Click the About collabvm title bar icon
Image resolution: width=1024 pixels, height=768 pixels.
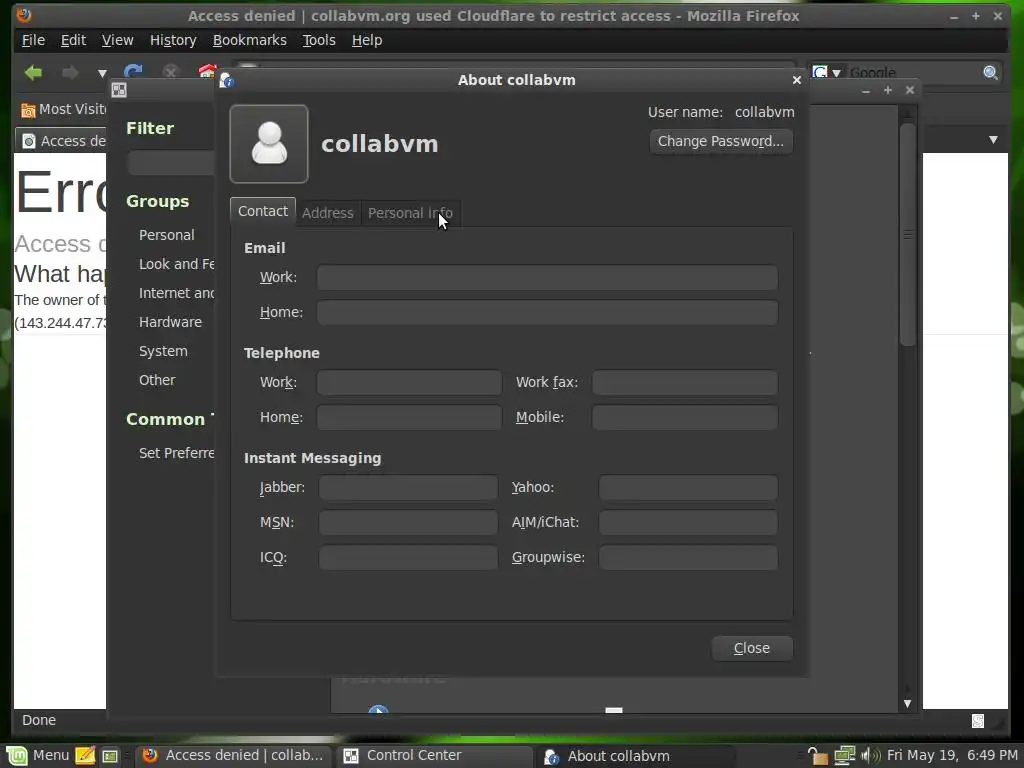227,80
